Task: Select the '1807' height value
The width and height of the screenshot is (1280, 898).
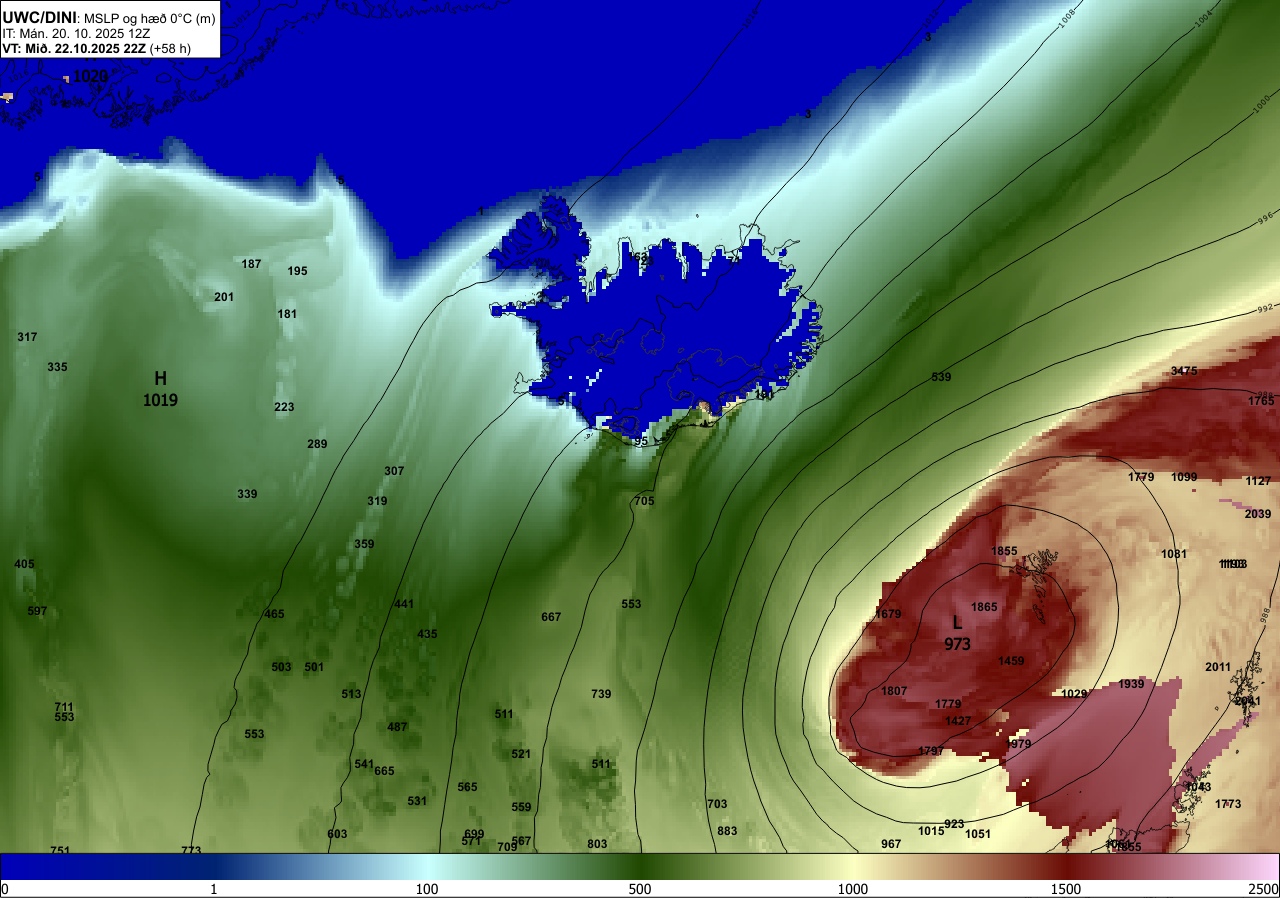Action: tap(894, 691)
